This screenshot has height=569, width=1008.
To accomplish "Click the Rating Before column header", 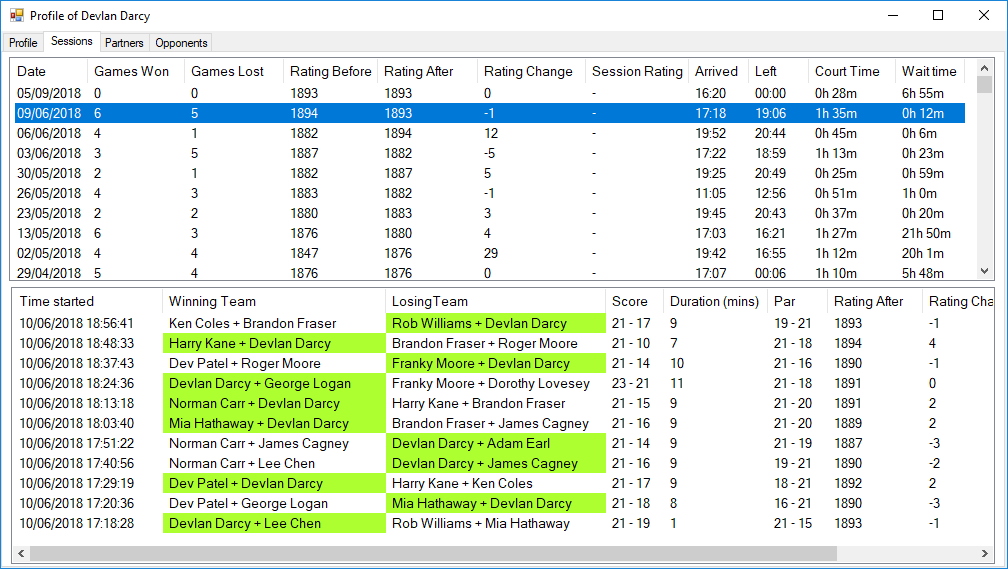I will (x=330, y=71).
